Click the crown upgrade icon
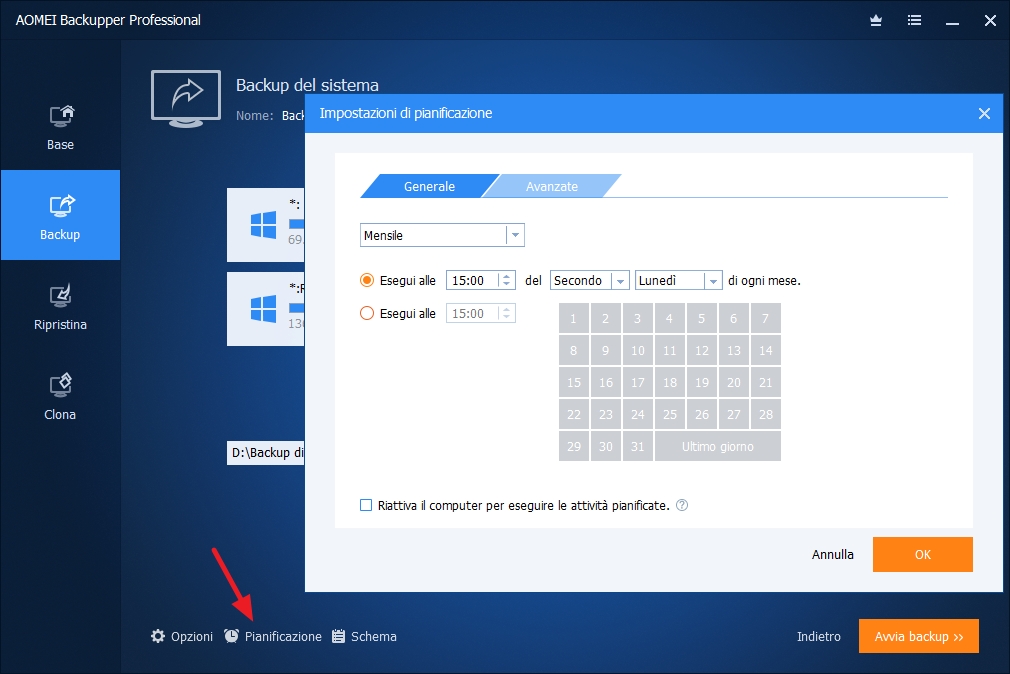 tap(876, 21)
